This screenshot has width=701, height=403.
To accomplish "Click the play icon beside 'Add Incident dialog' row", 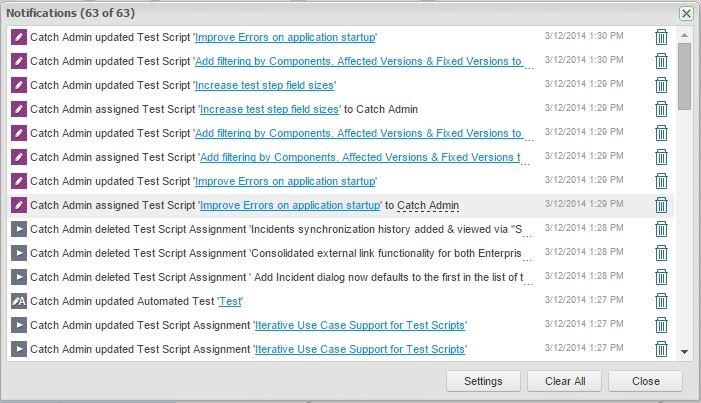I will click(19, 277).
